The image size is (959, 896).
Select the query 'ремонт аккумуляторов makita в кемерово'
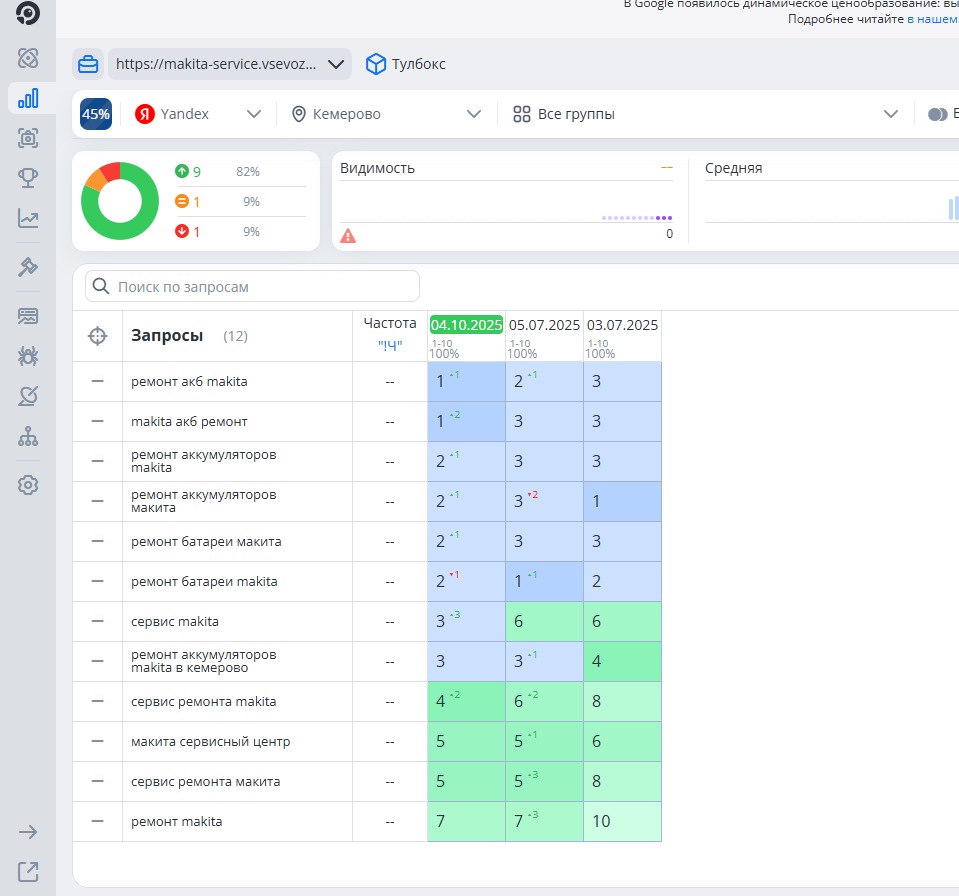coord(204,661)
